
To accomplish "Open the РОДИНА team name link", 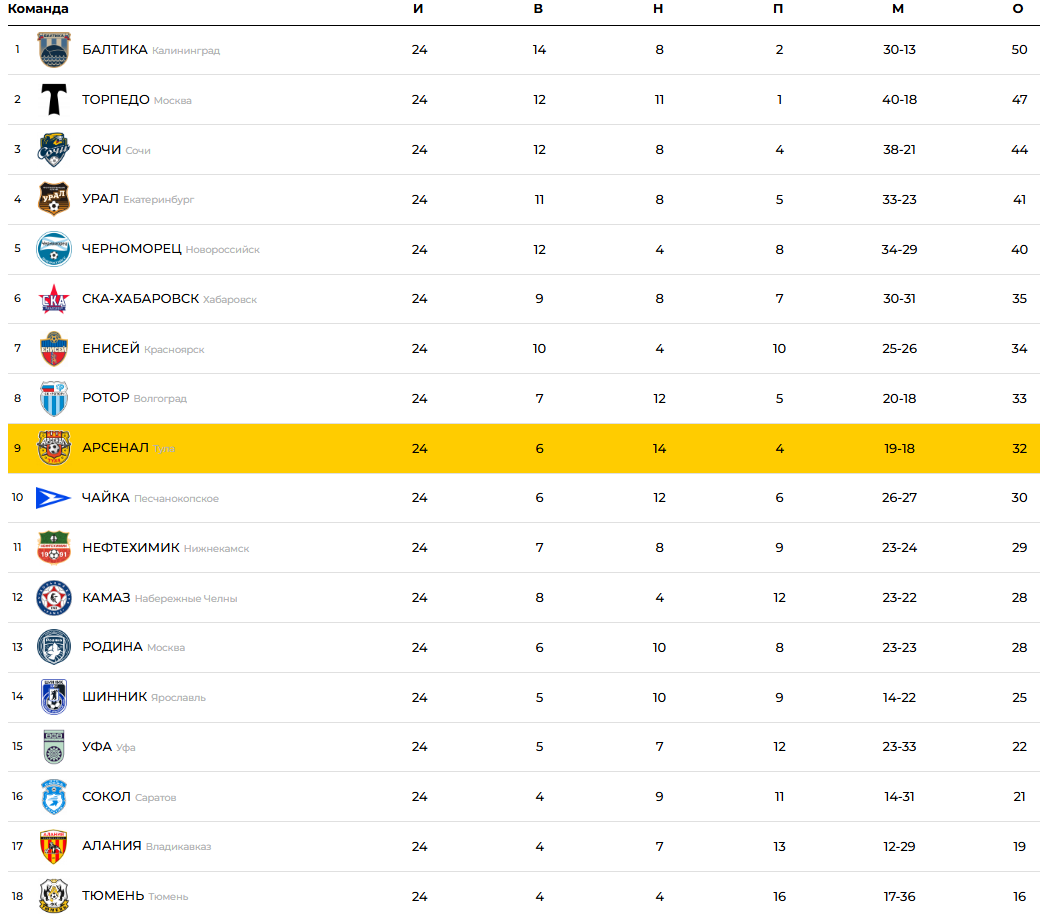I will [112, 647].
